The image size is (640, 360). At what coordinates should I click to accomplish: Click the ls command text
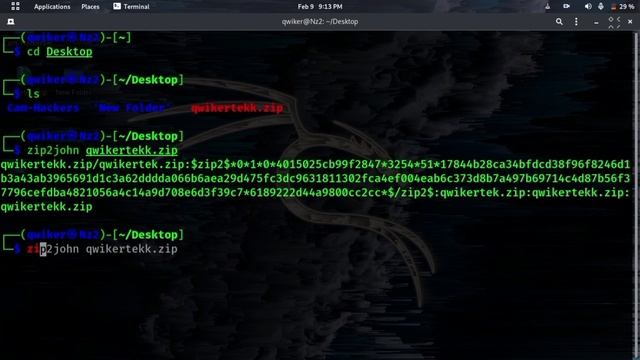coord(33,93)
